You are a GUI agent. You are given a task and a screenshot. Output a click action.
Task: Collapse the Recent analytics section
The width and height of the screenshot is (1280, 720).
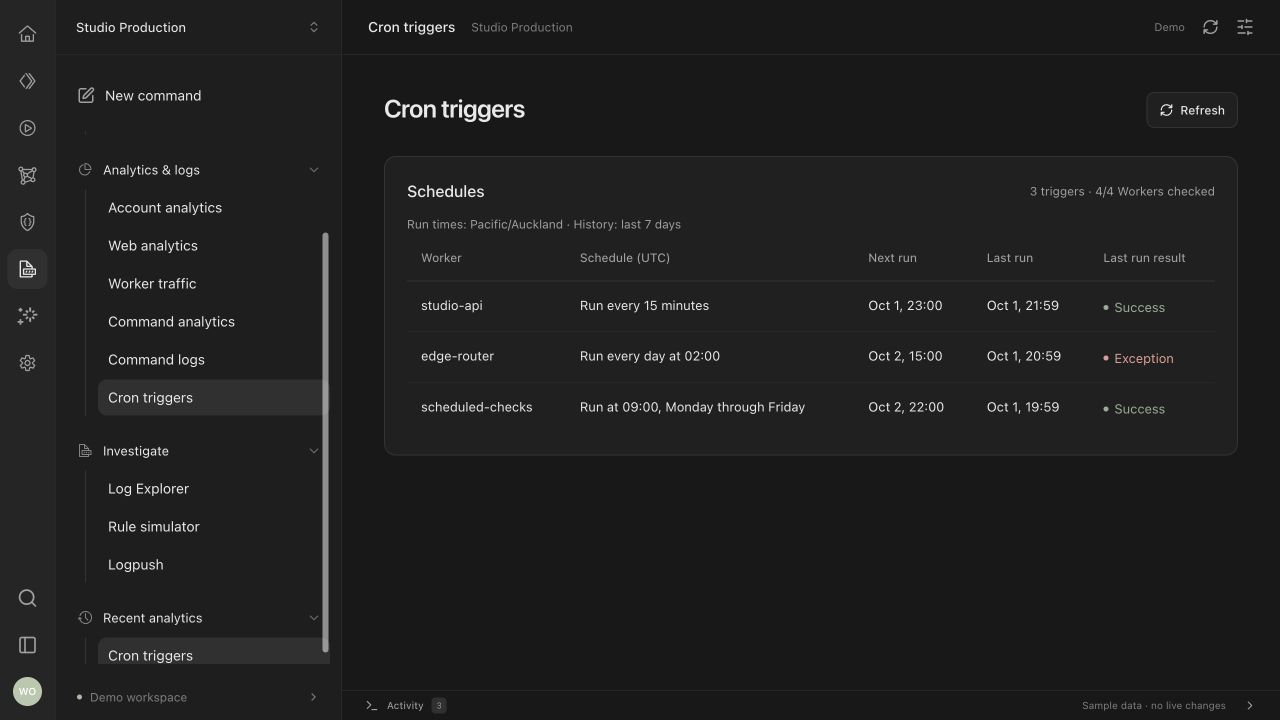point(314,618)
